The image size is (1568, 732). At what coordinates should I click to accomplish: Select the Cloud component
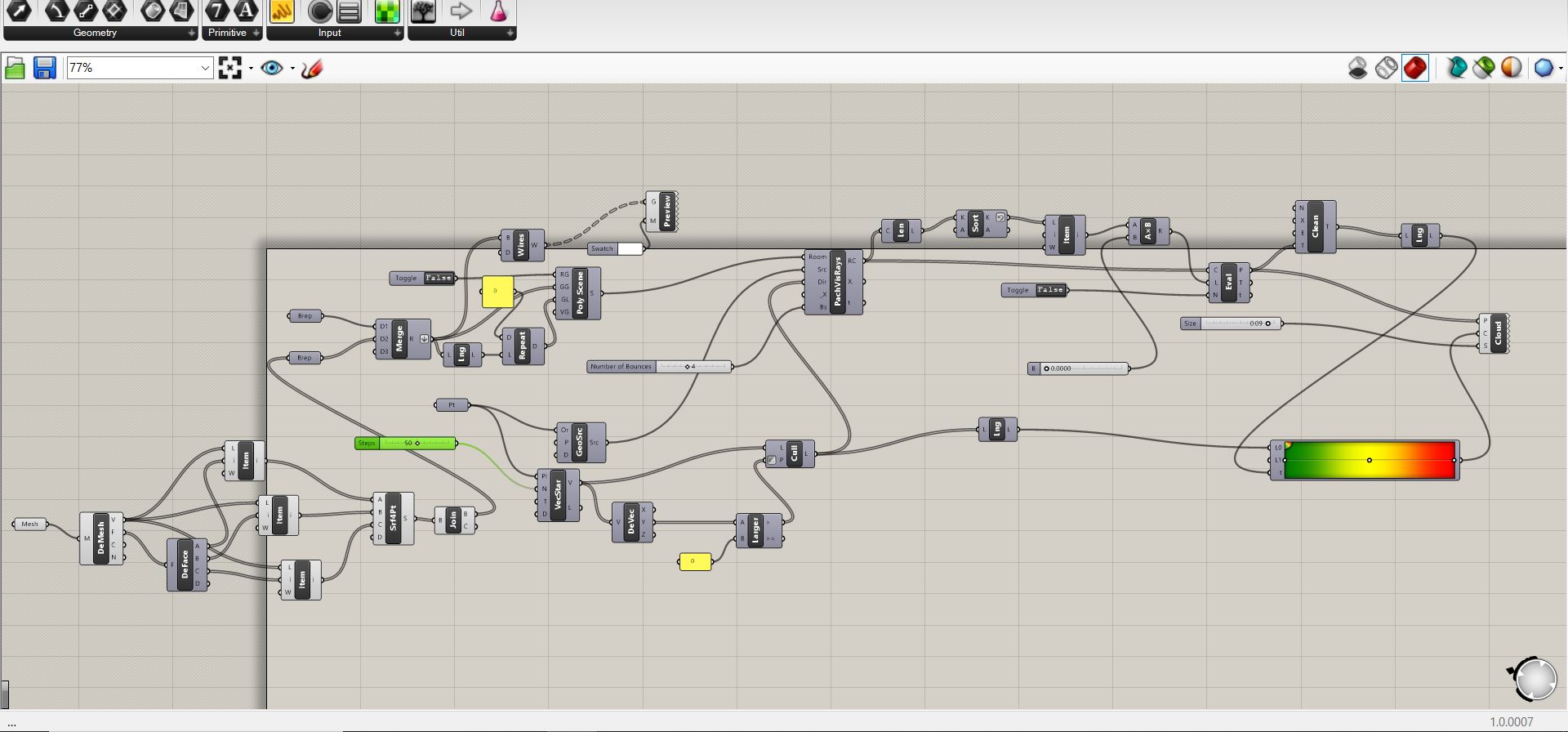pos(1496,333)
